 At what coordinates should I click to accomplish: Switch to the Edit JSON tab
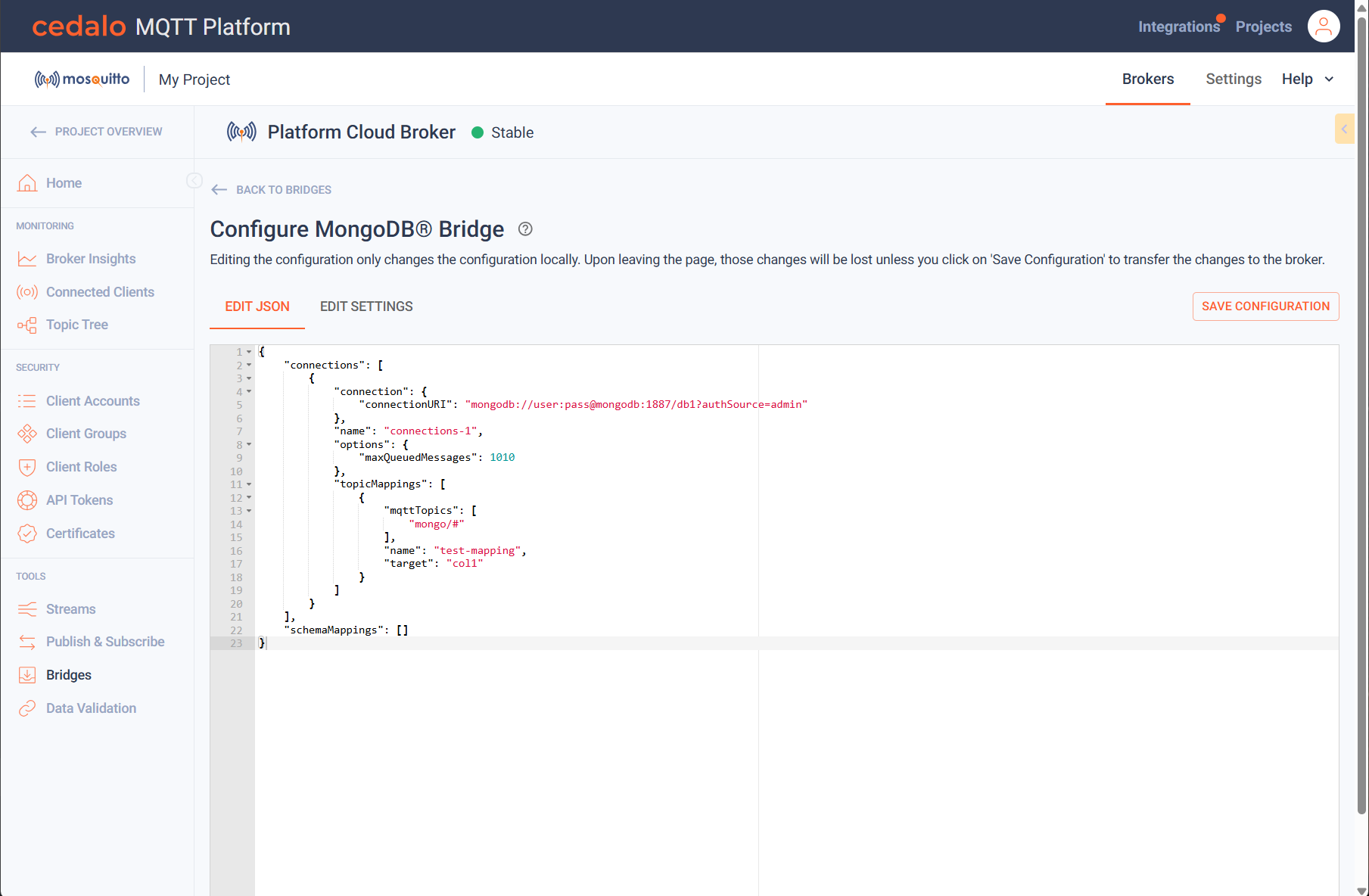pos(257,306)
